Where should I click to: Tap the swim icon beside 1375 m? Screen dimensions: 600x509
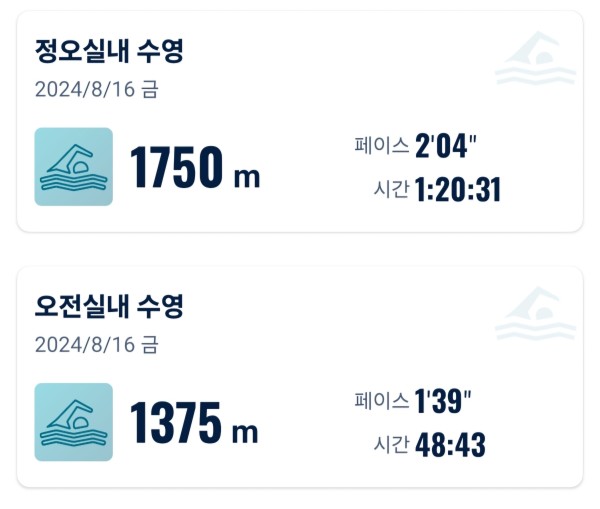point(74,422)
